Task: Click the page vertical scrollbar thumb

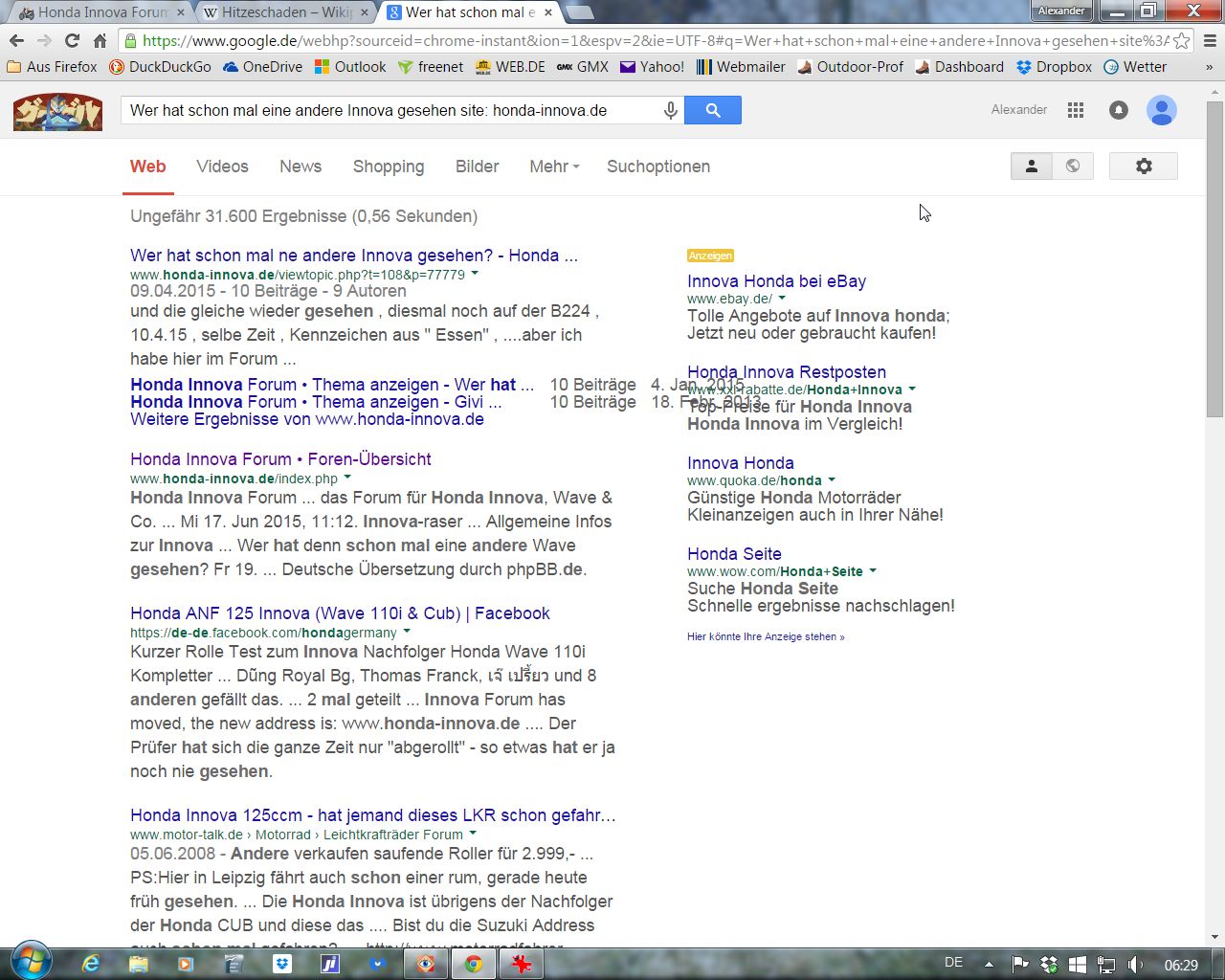Action: (x=1214, y=258)
